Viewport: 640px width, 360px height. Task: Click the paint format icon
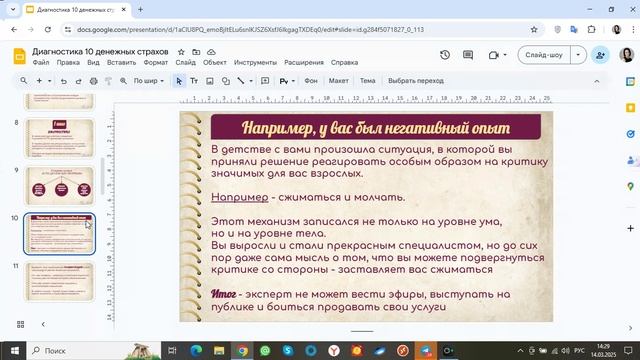108,81
